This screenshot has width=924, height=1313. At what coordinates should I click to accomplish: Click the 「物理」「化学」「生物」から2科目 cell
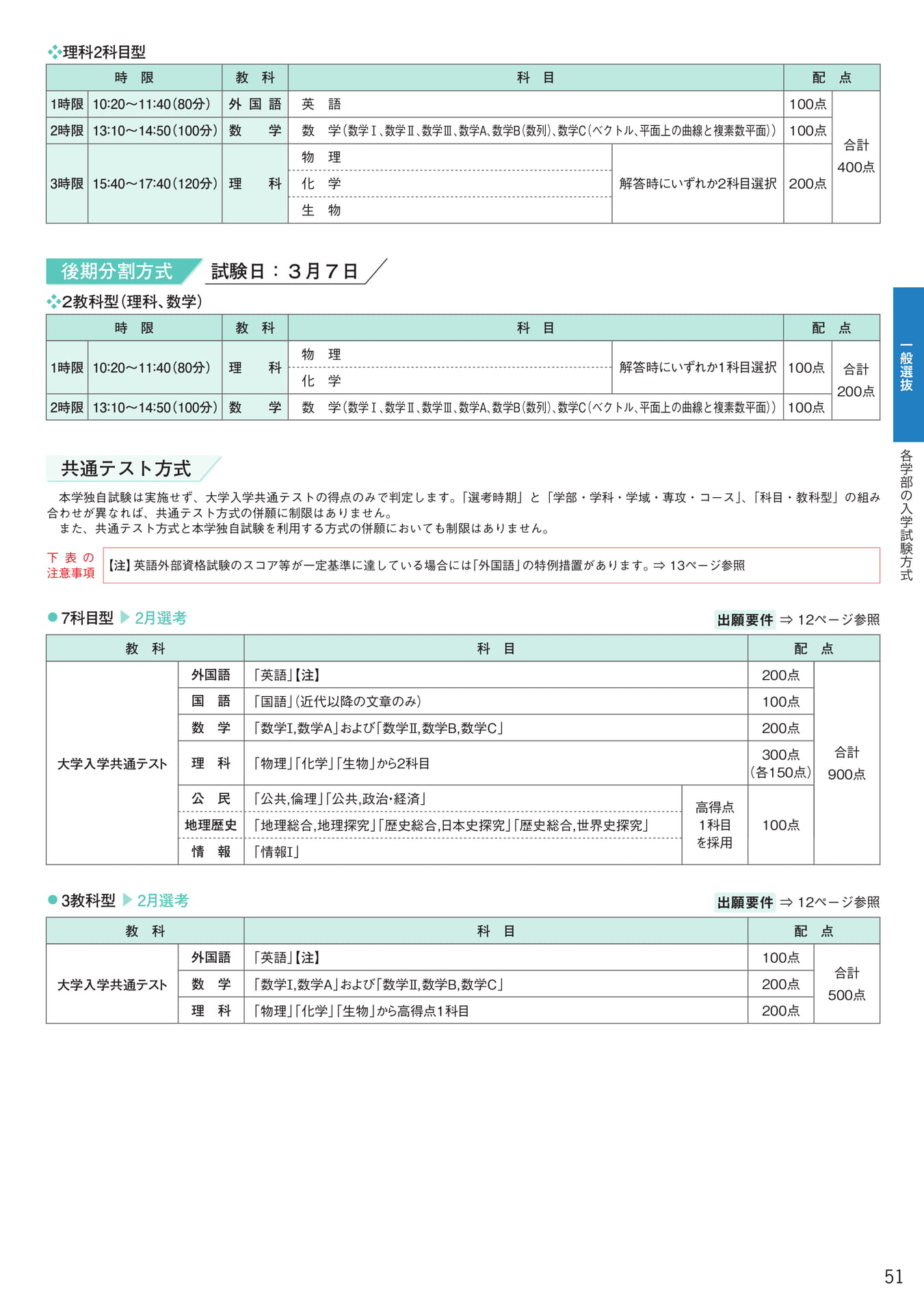[x=496, y=763]
